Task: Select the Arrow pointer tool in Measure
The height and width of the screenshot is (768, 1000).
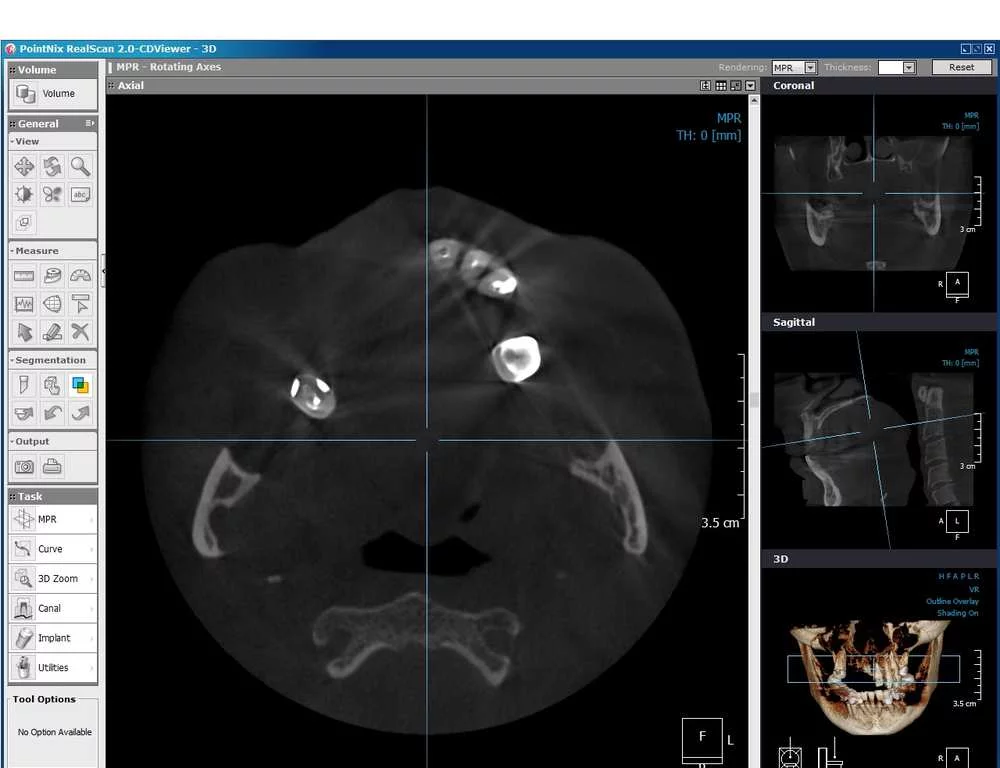Action: (x=24, y=332)
